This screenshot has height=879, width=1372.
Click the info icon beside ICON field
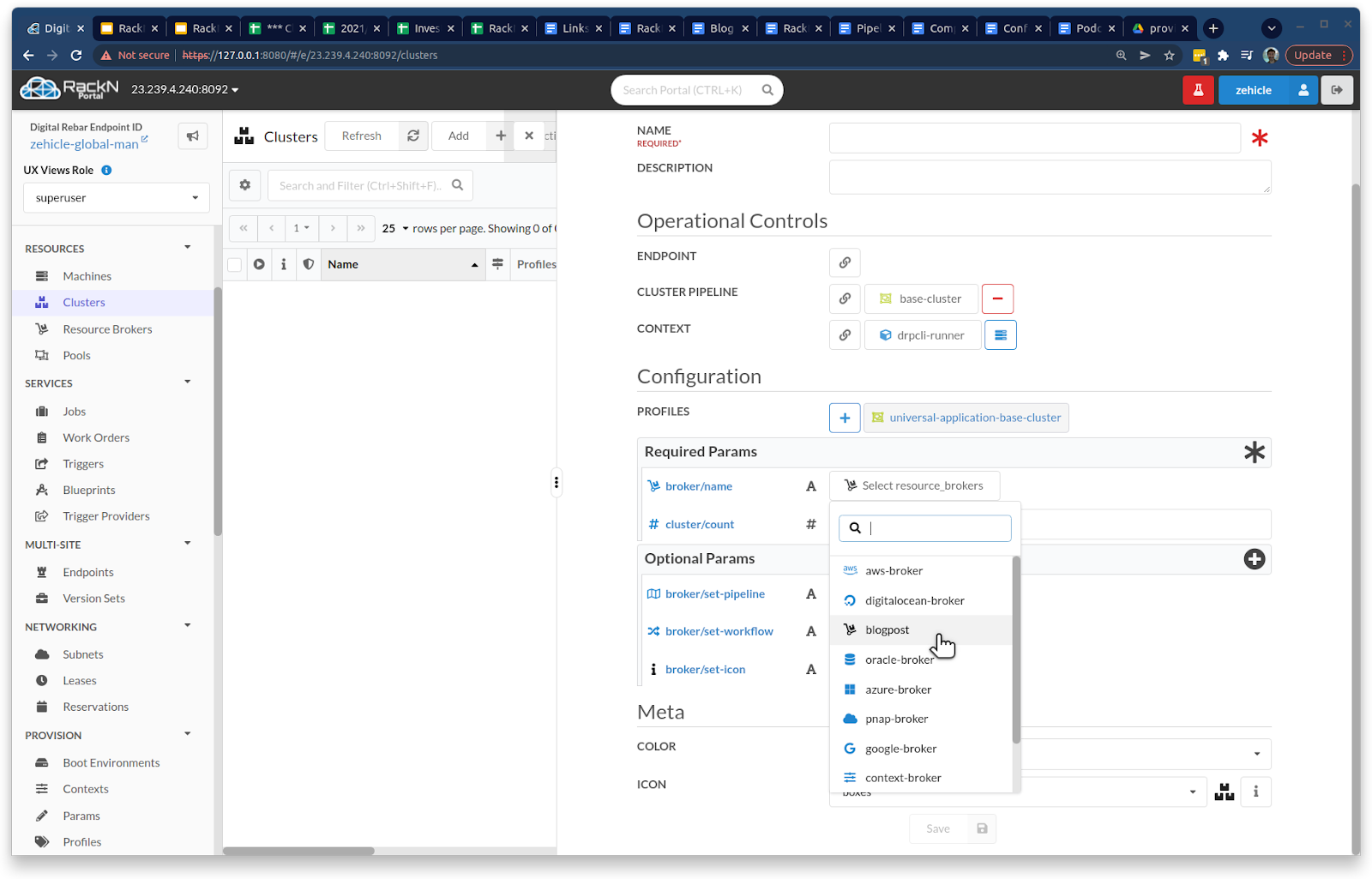click(1256, 792)
